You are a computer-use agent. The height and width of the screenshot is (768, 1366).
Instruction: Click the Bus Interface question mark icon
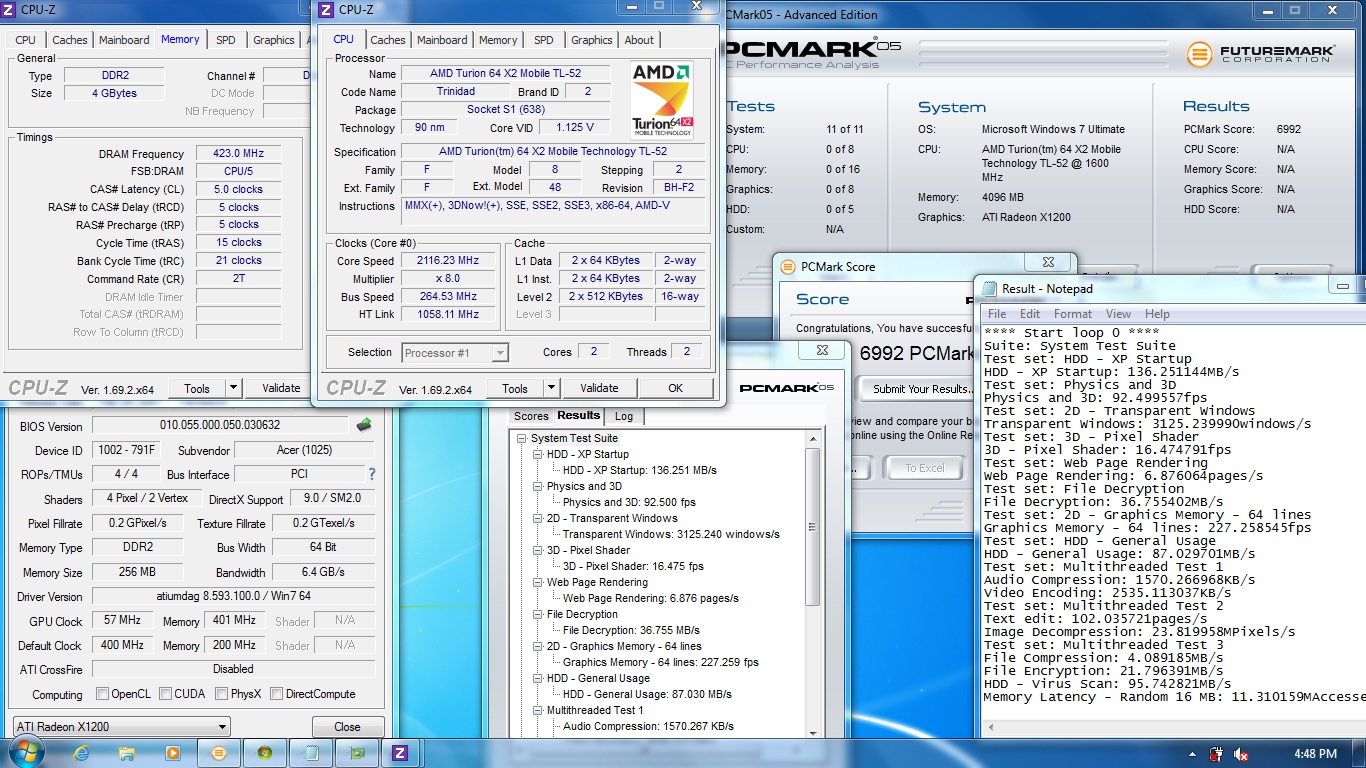pyautogui.click(x=372, y=474)
